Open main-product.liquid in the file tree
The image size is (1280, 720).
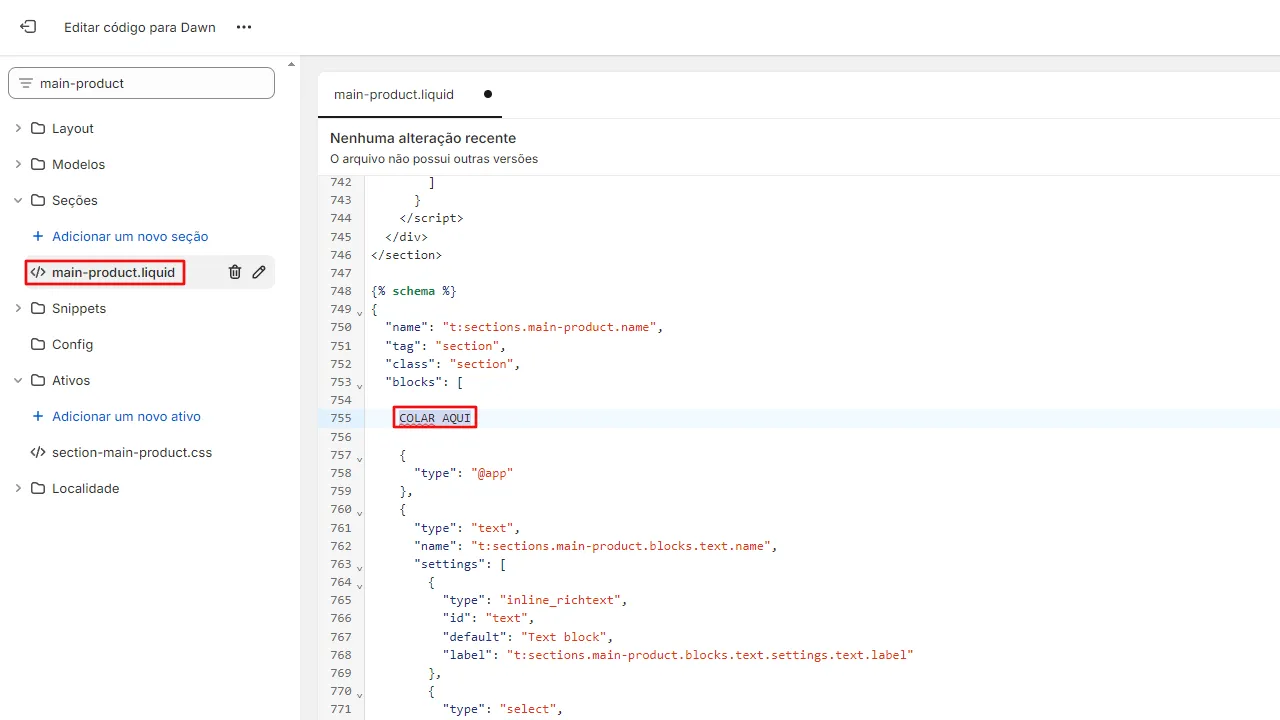(113, 272)
